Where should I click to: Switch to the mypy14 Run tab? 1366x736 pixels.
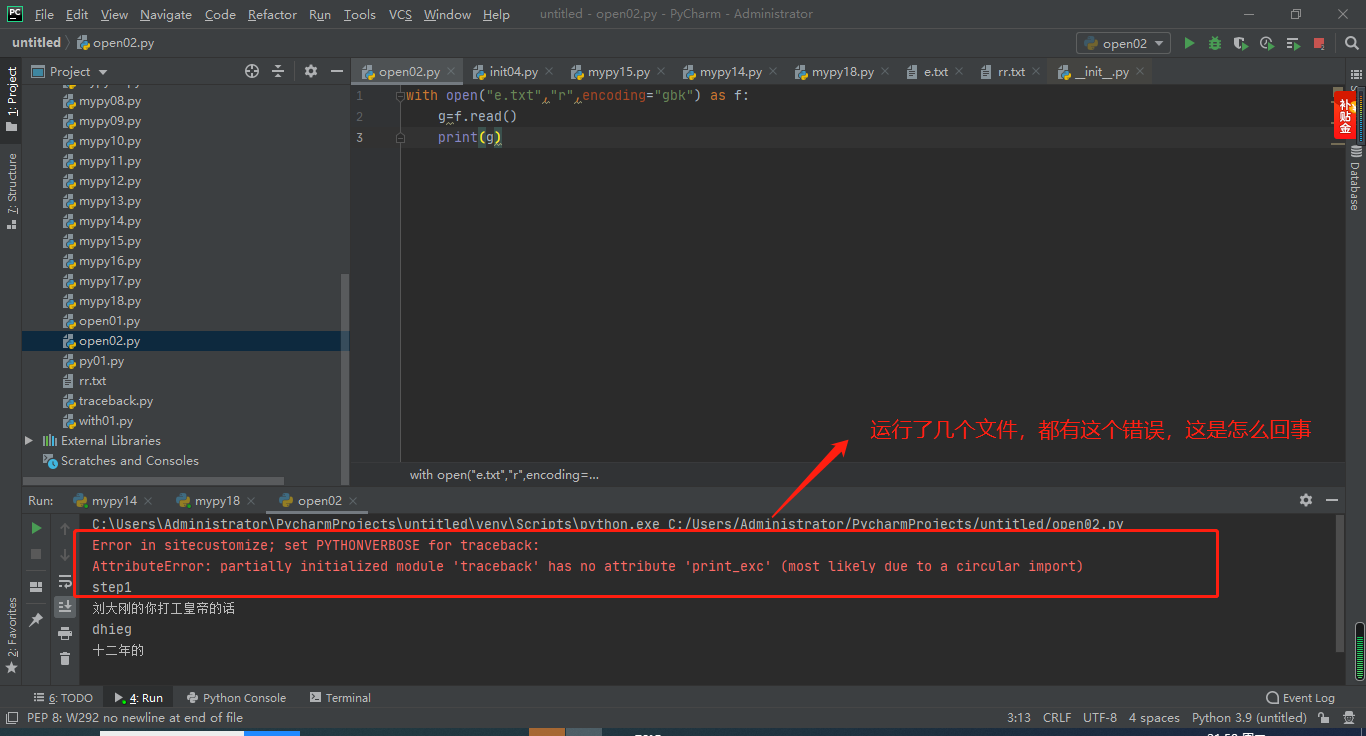click(x=113, y=501)
